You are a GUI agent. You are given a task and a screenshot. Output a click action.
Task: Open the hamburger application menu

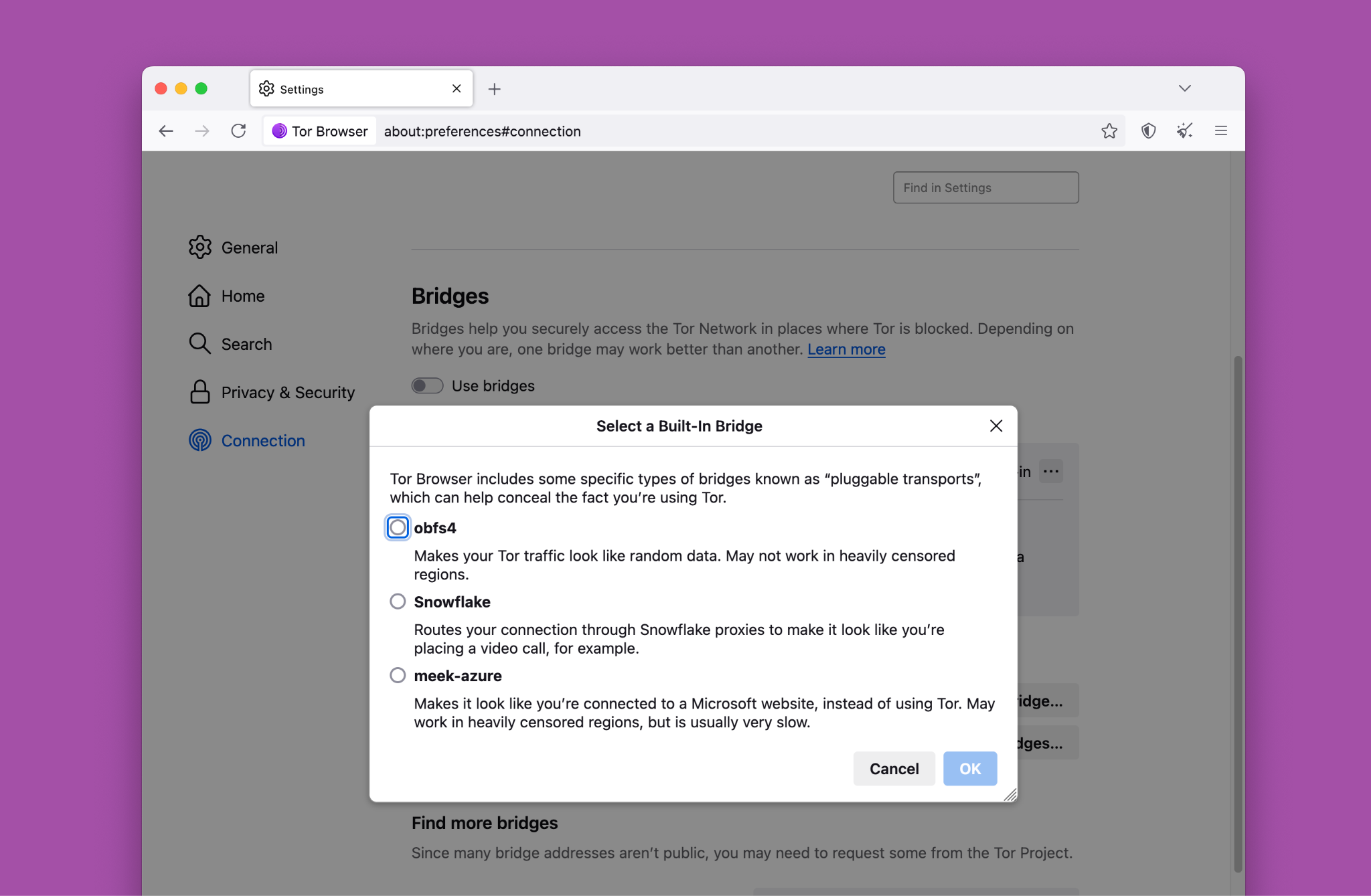[x=1220, y=130]
